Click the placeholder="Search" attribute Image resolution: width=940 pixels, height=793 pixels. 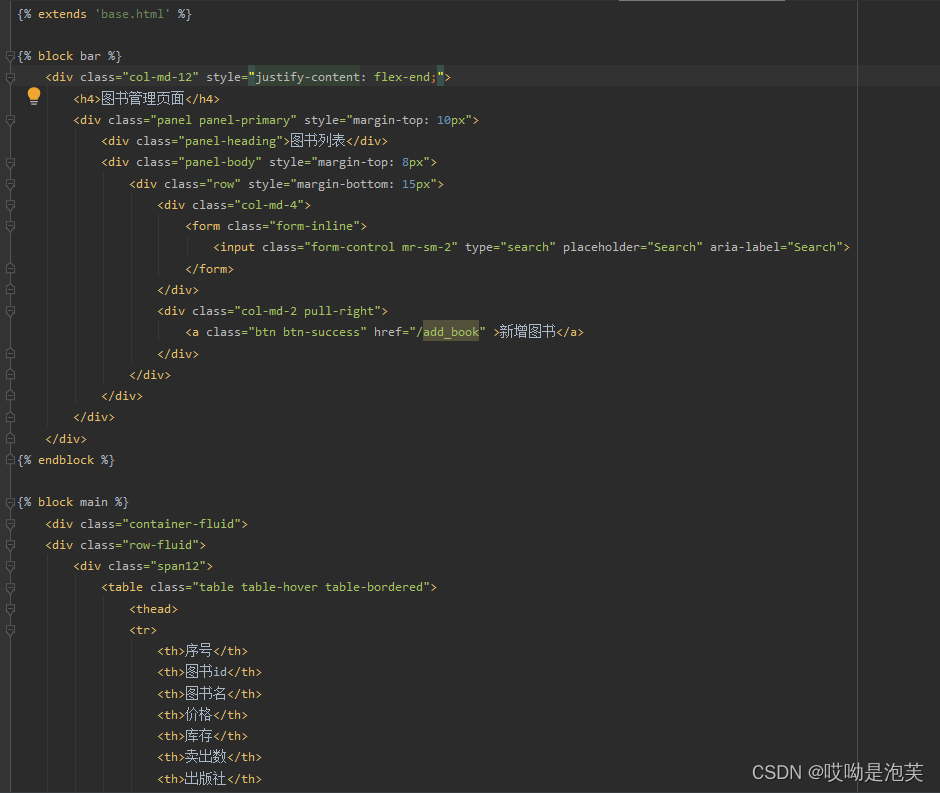click(632, 247)
